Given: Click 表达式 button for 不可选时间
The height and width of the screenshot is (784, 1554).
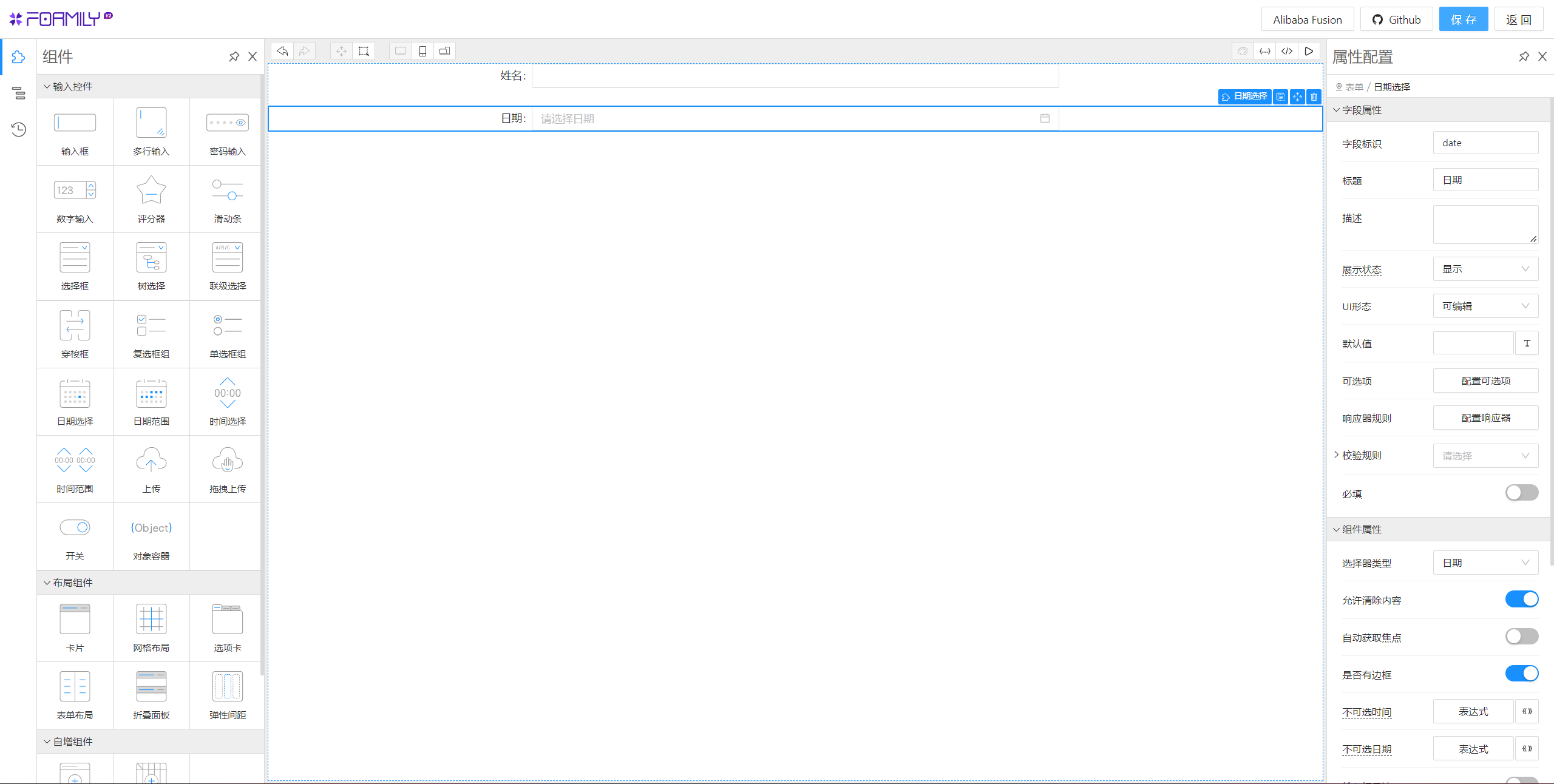Looking at the screenshot, I should coord(1473,711).
